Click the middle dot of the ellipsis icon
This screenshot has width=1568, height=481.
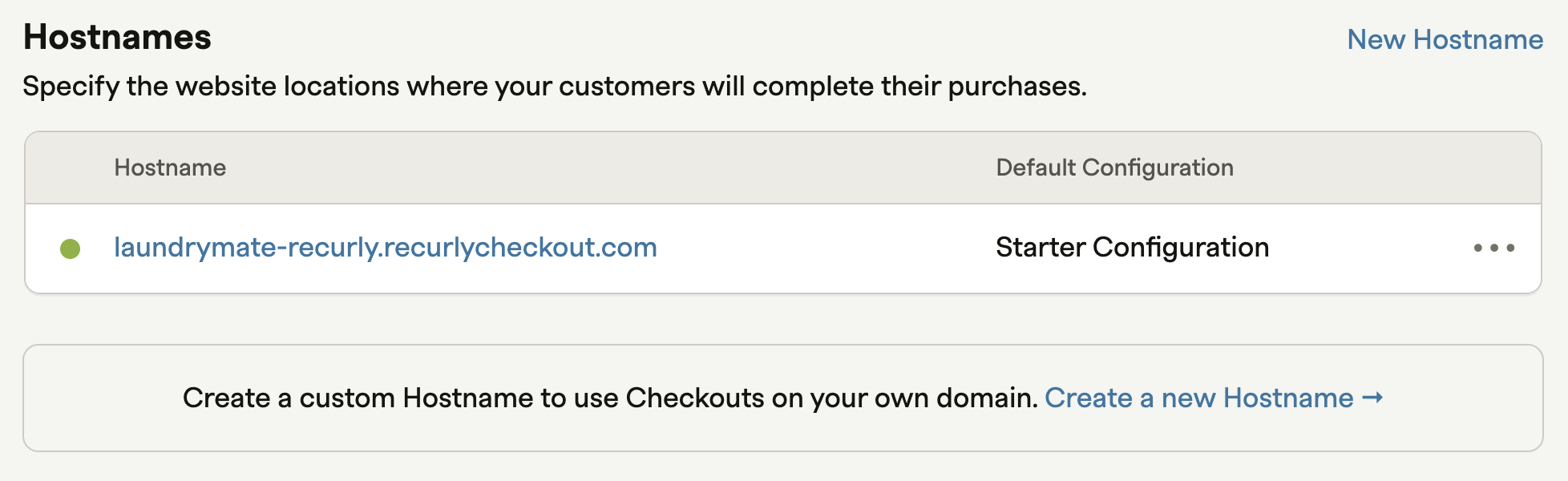[x=1494, y=248]
